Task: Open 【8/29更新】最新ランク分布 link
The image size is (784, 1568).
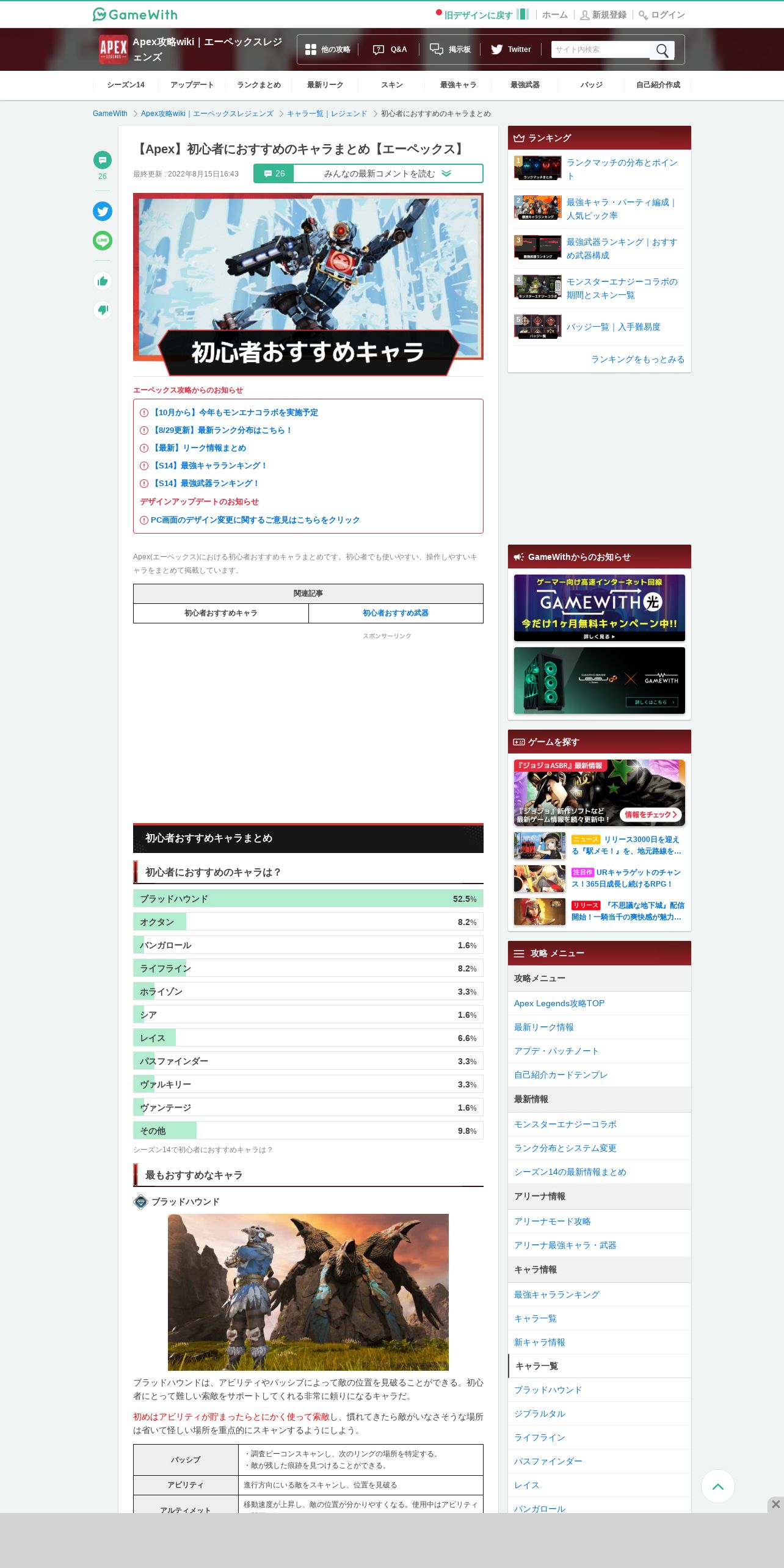Action: coord(221,430)
